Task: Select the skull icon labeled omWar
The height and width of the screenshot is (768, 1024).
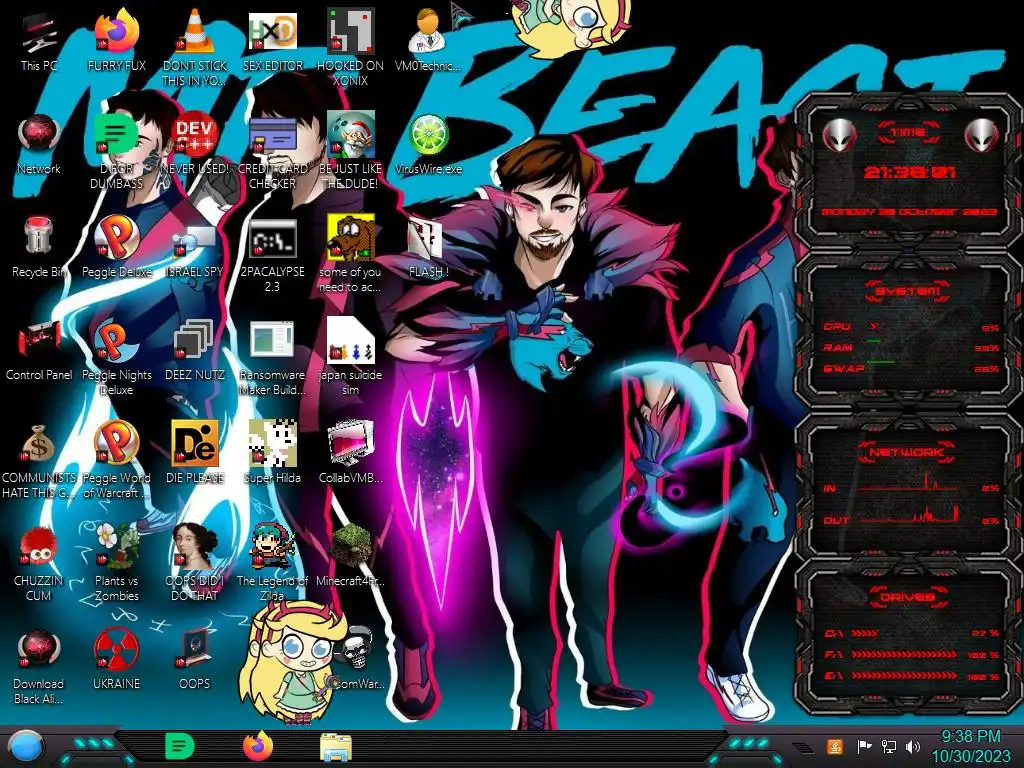Action: click(x=357, y=649)
